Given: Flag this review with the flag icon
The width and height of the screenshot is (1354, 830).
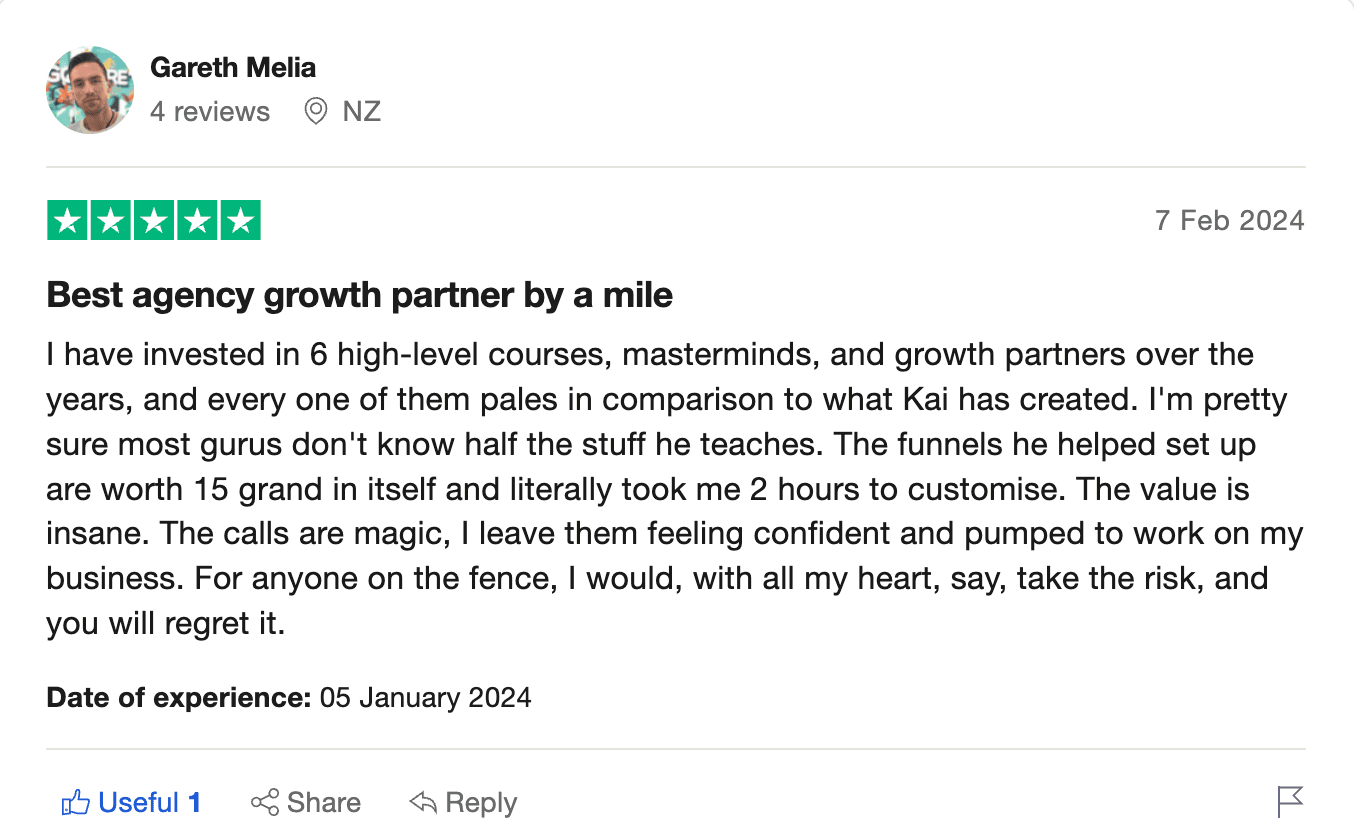Looking at the screenshot, I should coord(1290,801).
